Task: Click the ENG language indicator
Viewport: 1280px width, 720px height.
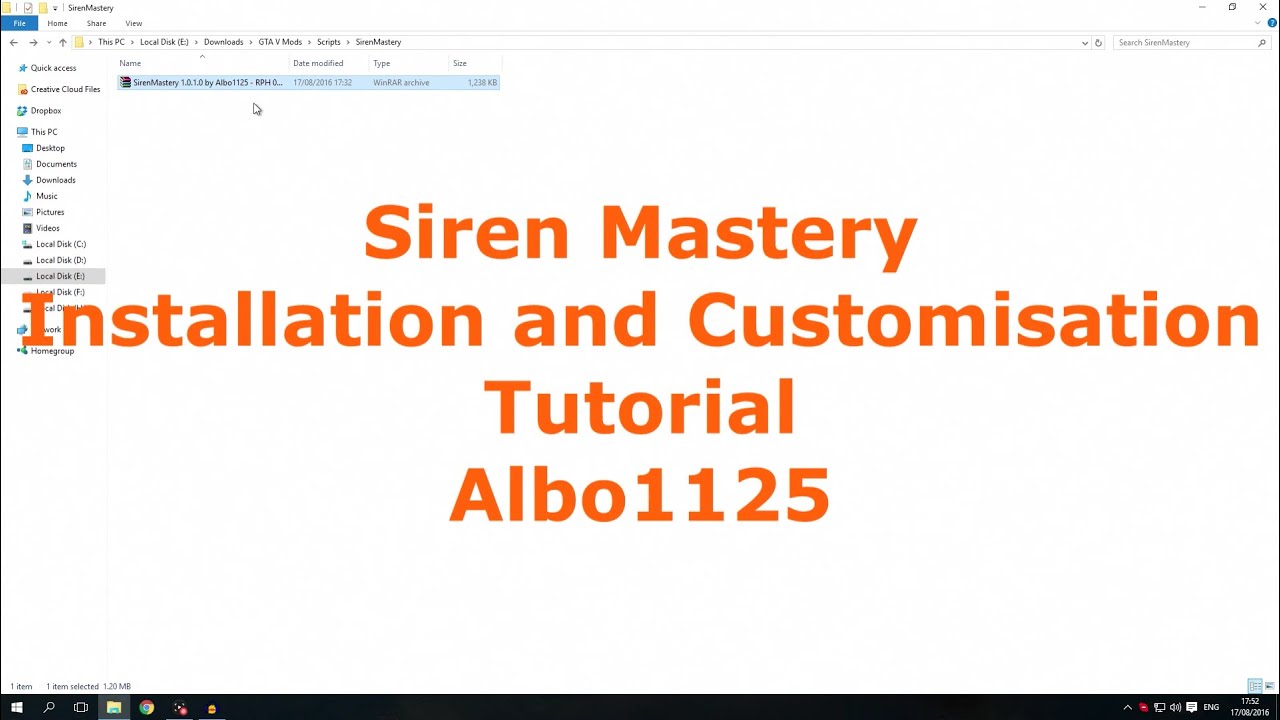Action: [1211, 707]
